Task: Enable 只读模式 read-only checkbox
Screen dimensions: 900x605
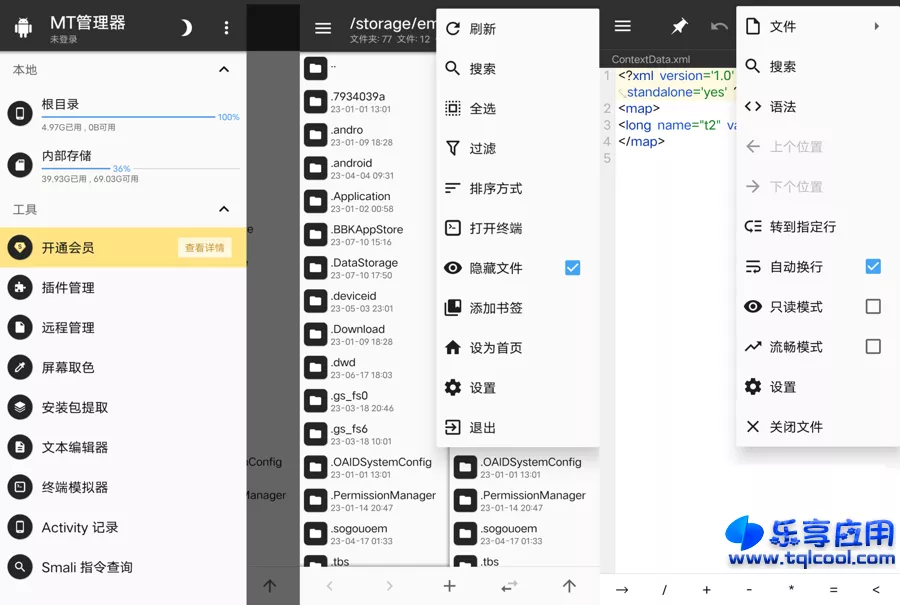Action: coord(872,306)
